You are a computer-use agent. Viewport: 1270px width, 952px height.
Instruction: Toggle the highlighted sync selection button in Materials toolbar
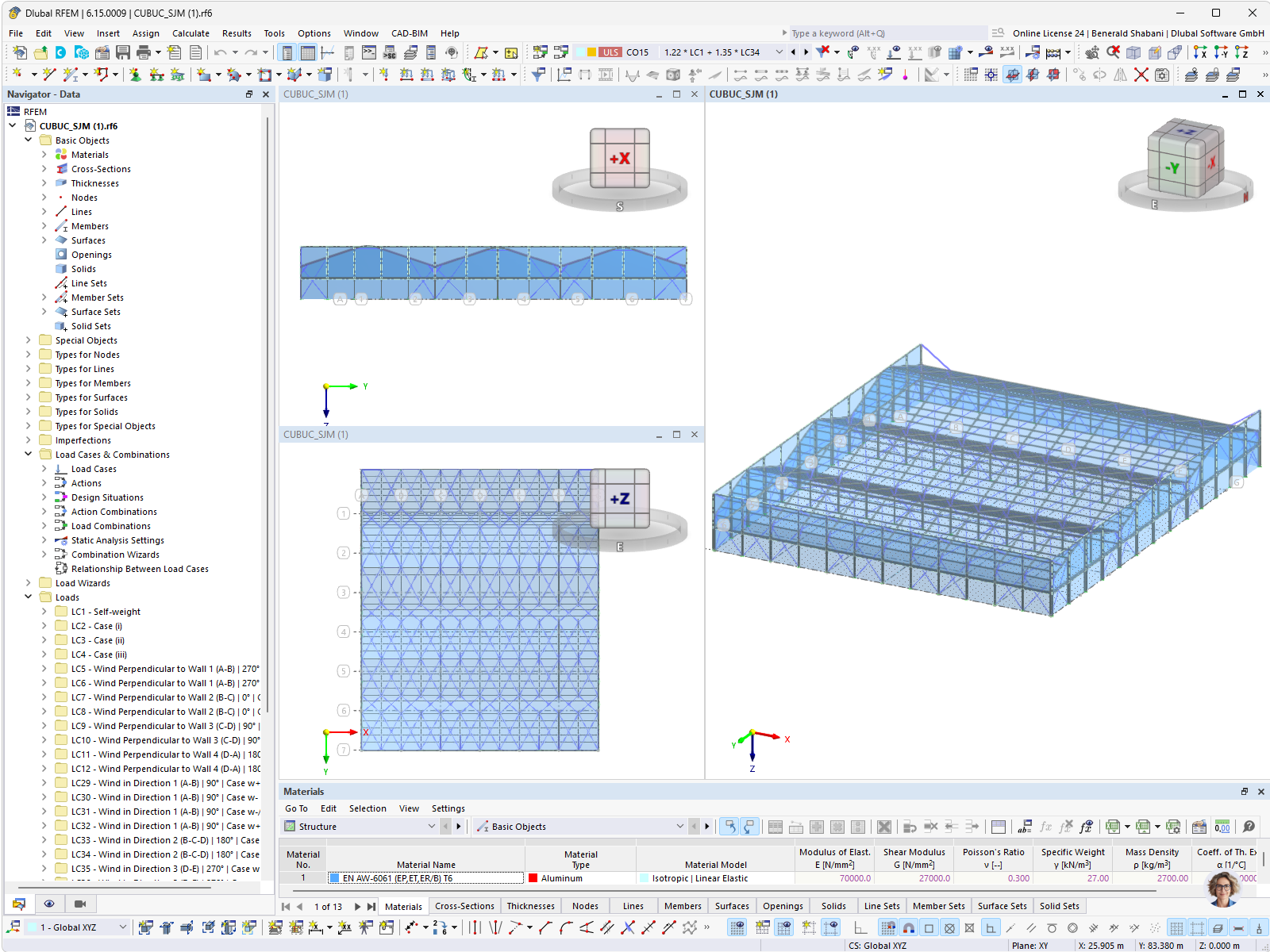(729, 827)
